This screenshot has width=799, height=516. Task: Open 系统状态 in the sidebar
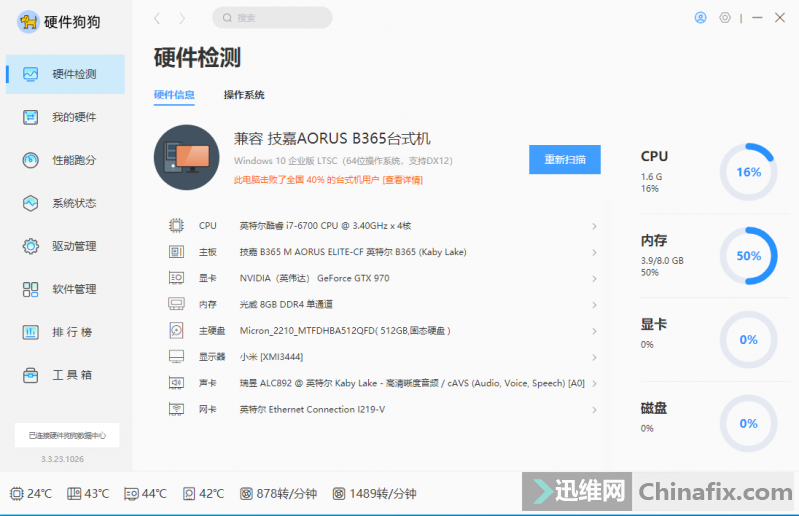click(65, 203)
